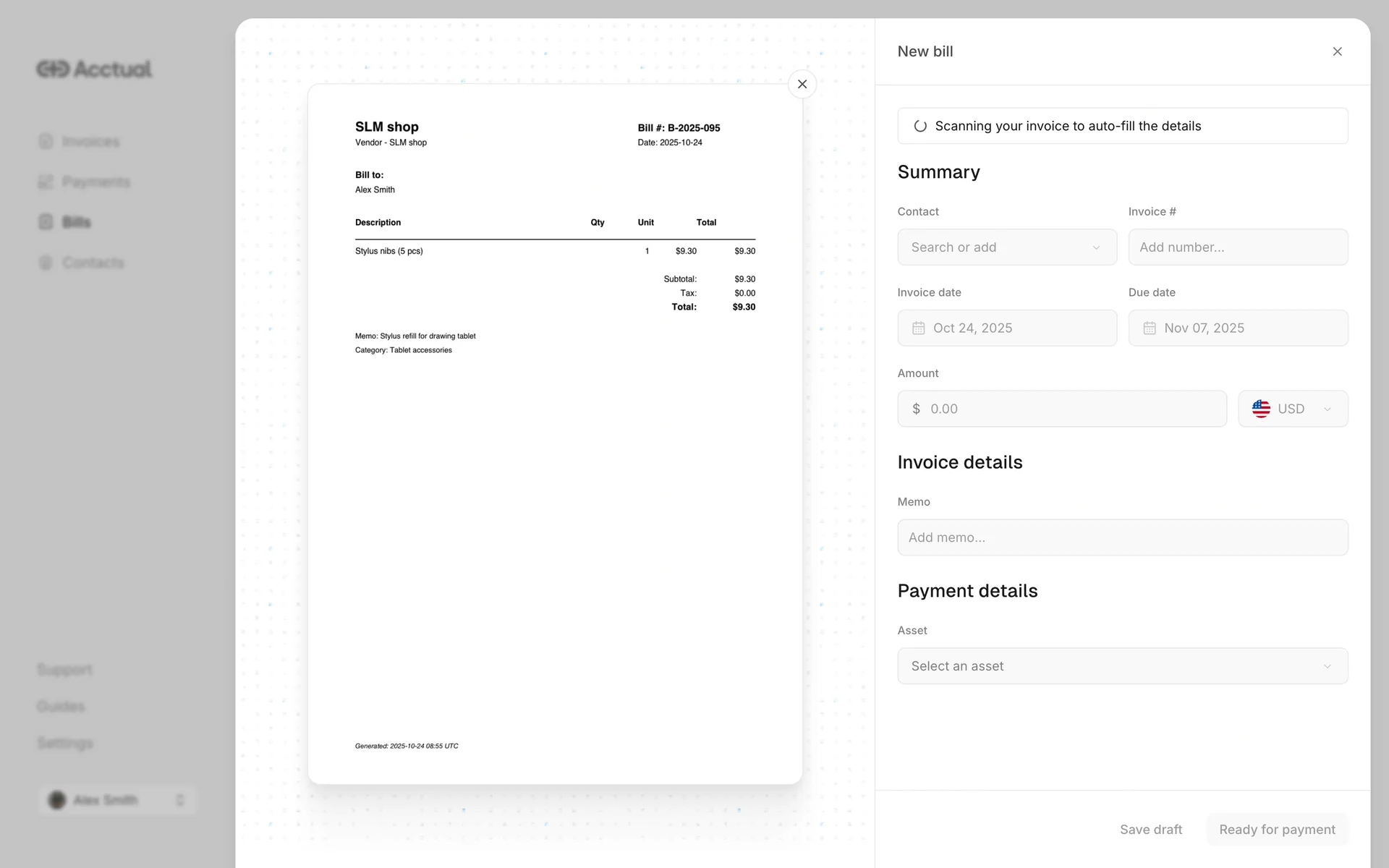Viewport: 1389px width, 868px height.
Task: Click the Payments sidebar icon
Action: coord(46,182)
